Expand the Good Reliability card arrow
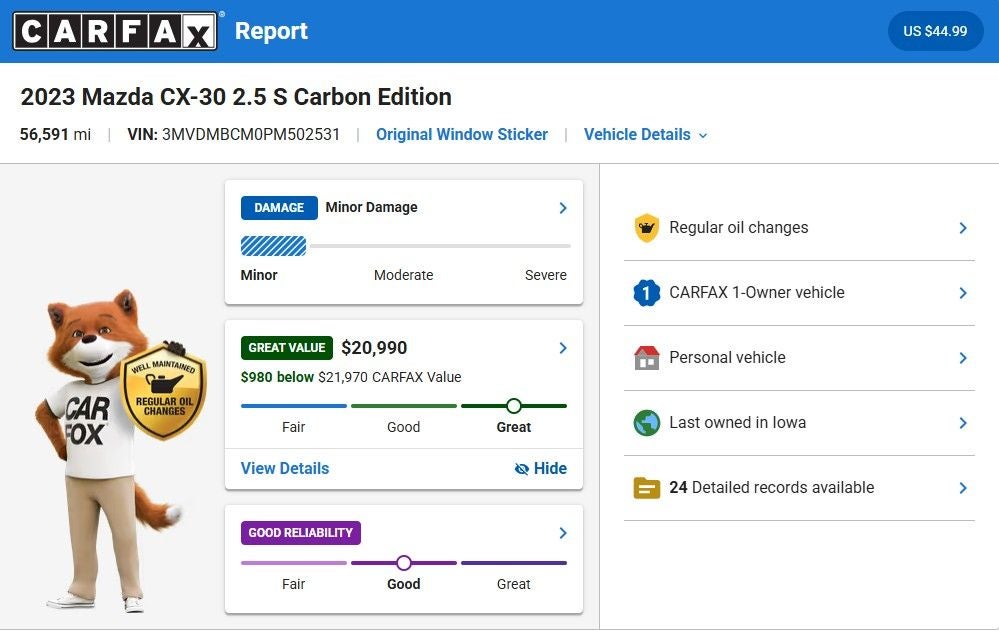Image resolution: width=999 pixels, height=631 pixels. [563, 533]
